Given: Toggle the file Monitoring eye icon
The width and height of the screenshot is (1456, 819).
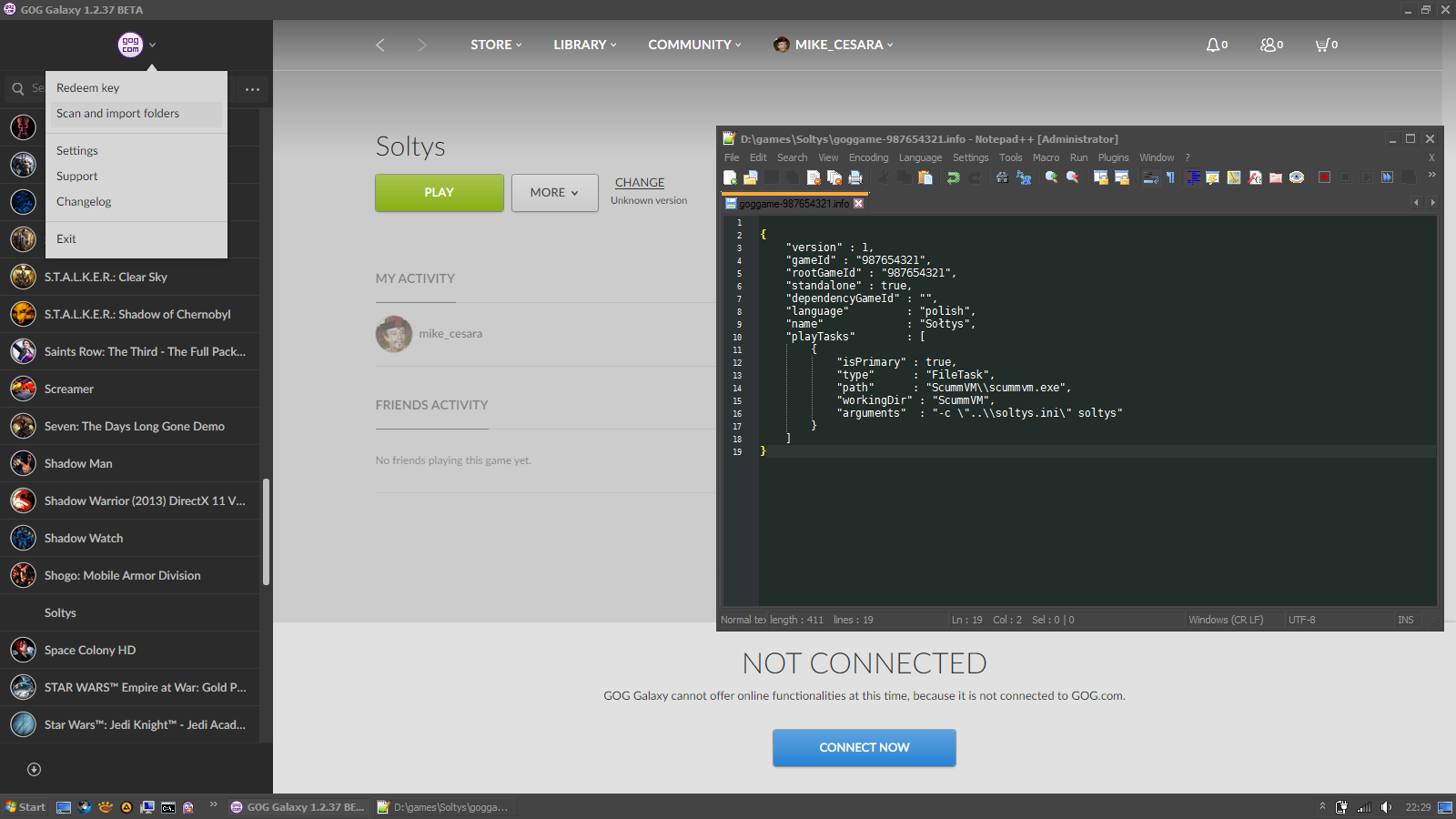Looking at the screenshot, I should click(x=1297, y=177).
